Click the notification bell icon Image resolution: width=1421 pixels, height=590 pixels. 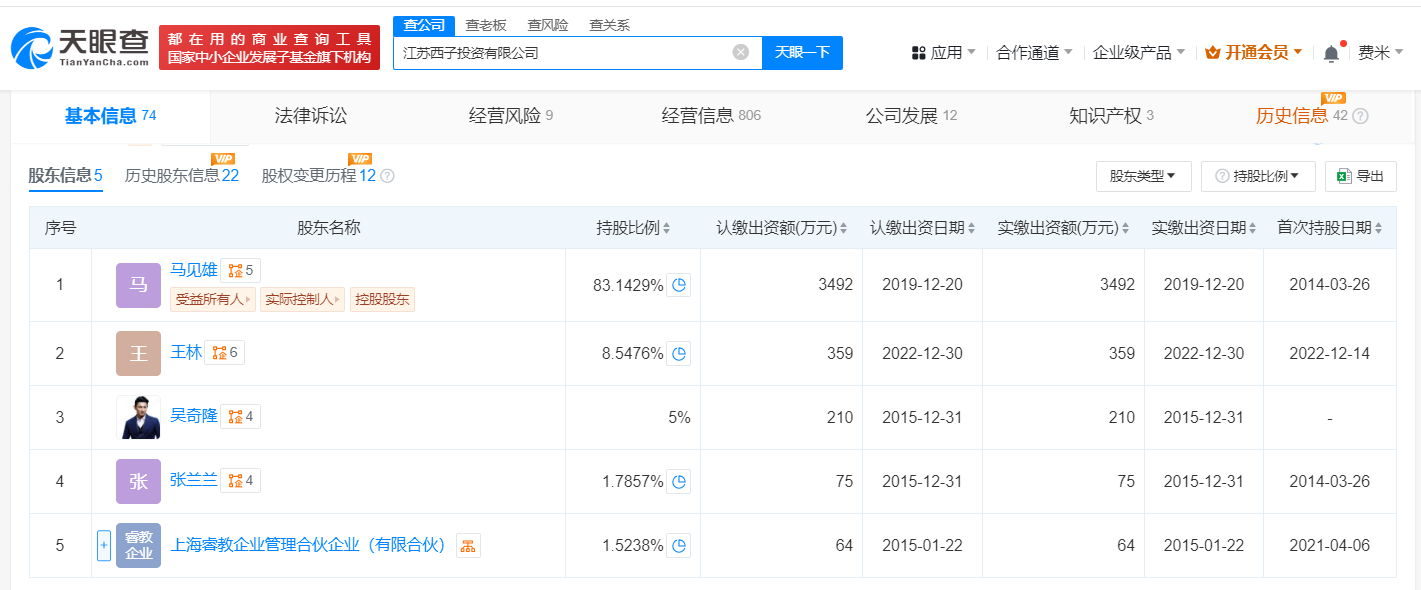(1330, 53)
